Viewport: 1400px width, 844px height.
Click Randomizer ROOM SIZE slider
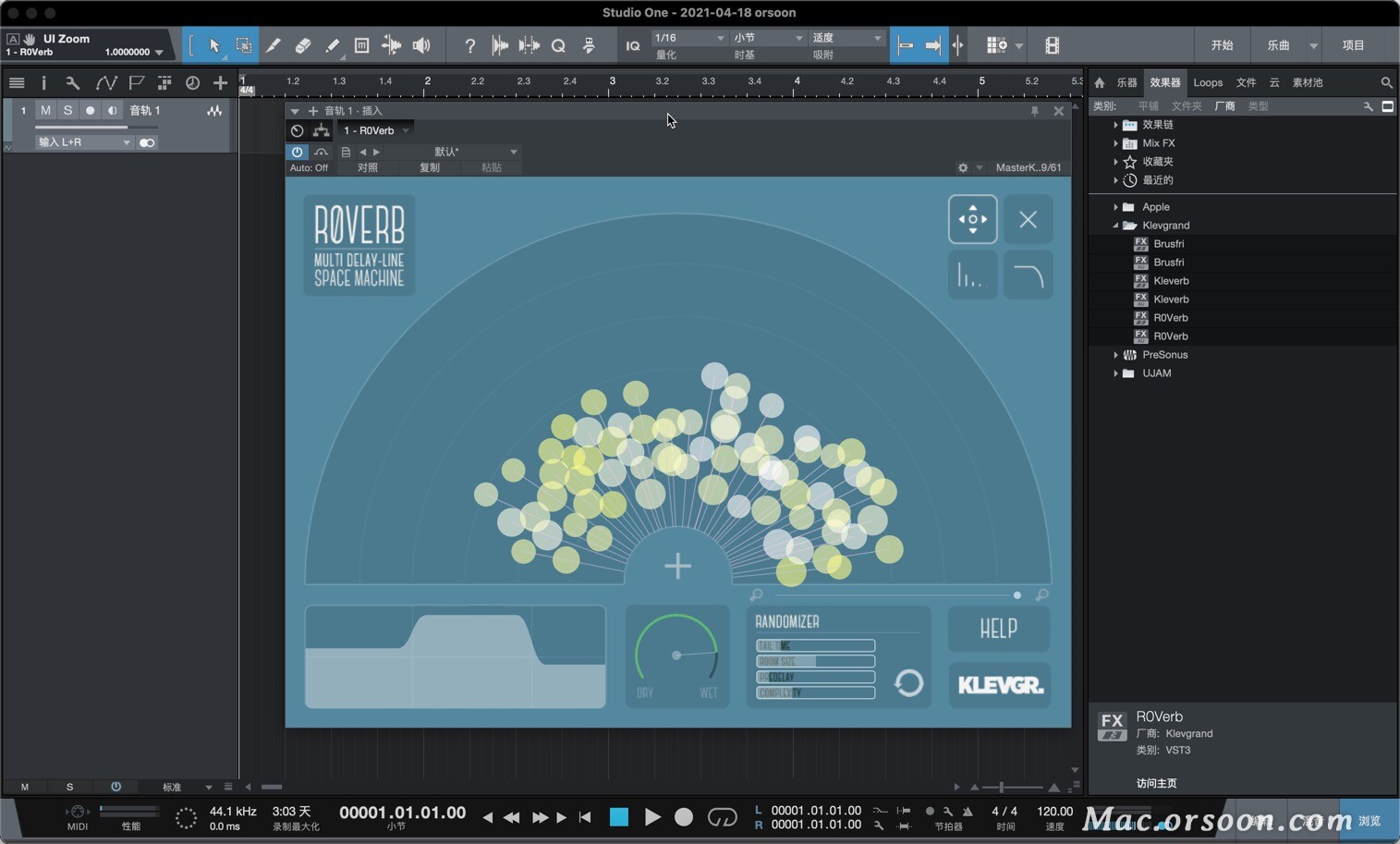pyautogui.click(x=815, y=661)
